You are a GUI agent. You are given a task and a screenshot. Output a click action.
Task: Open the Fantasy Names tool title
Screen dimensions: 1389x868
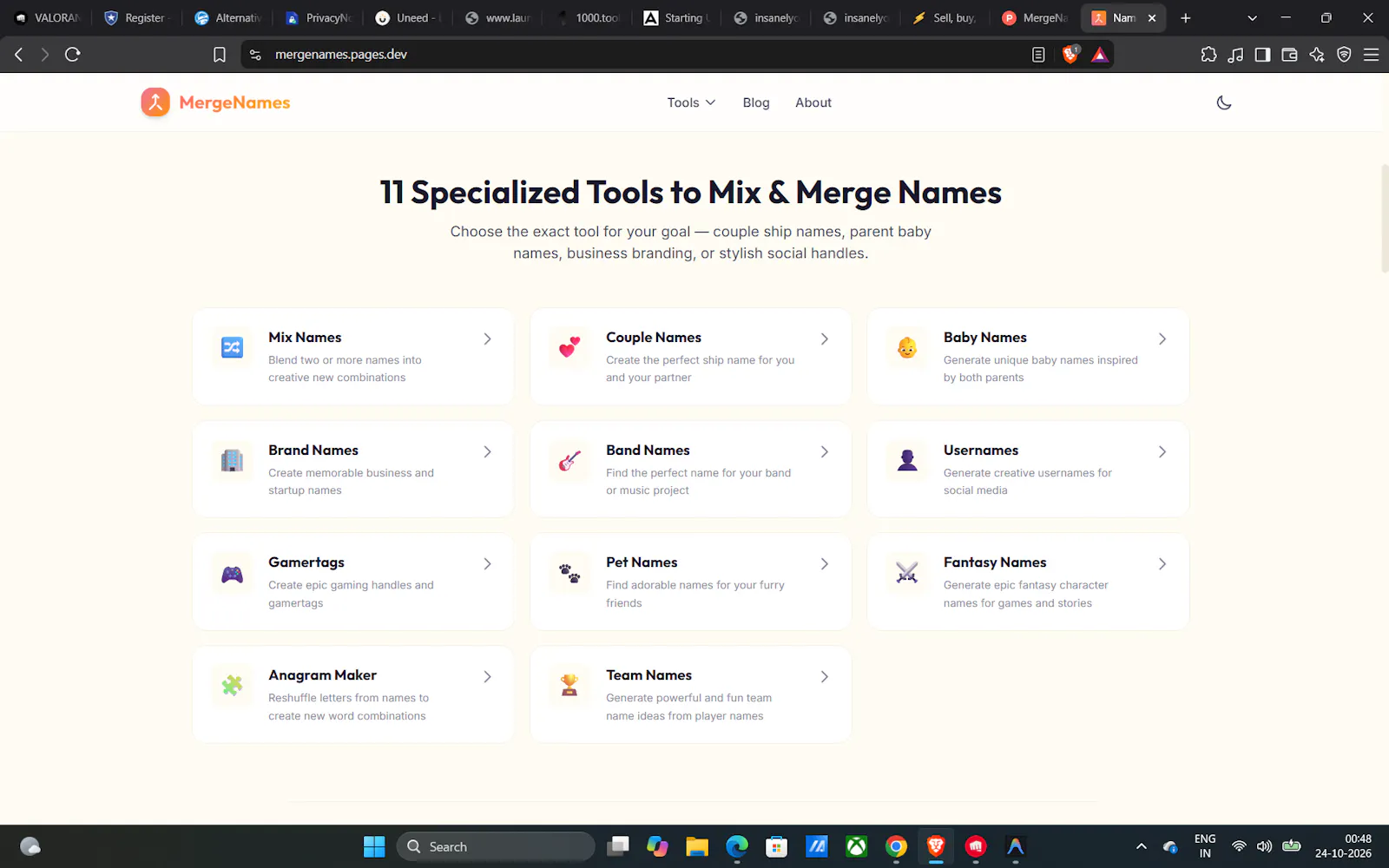[995, 562]
